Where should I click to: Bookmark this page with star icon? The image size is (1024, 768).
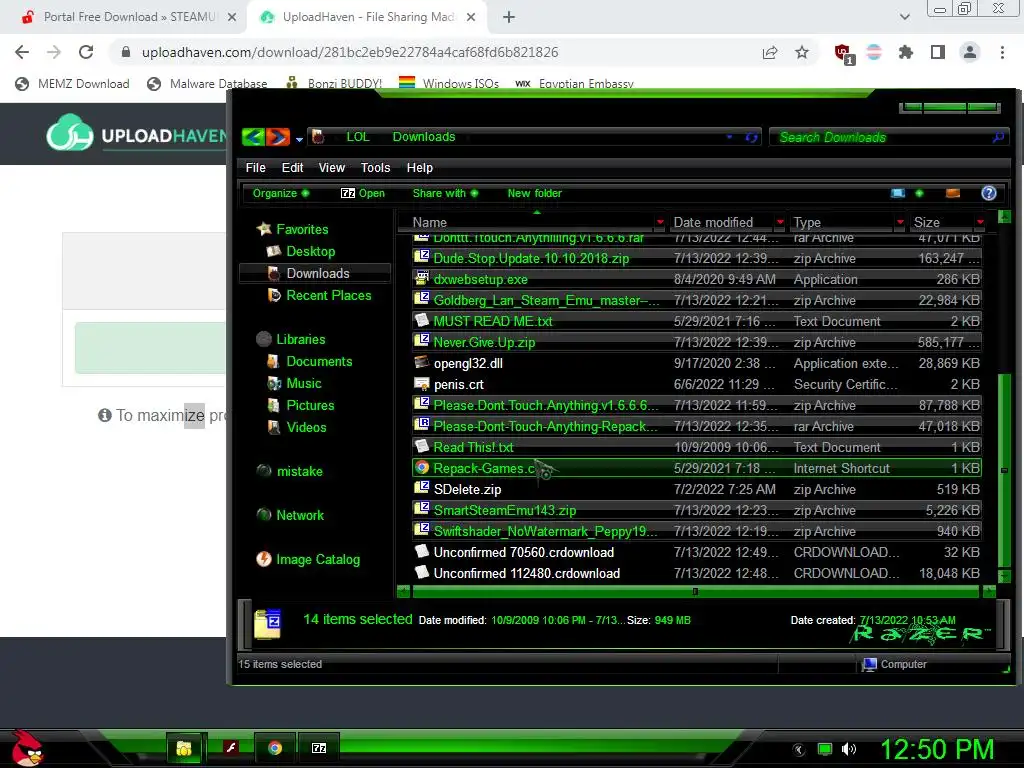coord(802,52)
